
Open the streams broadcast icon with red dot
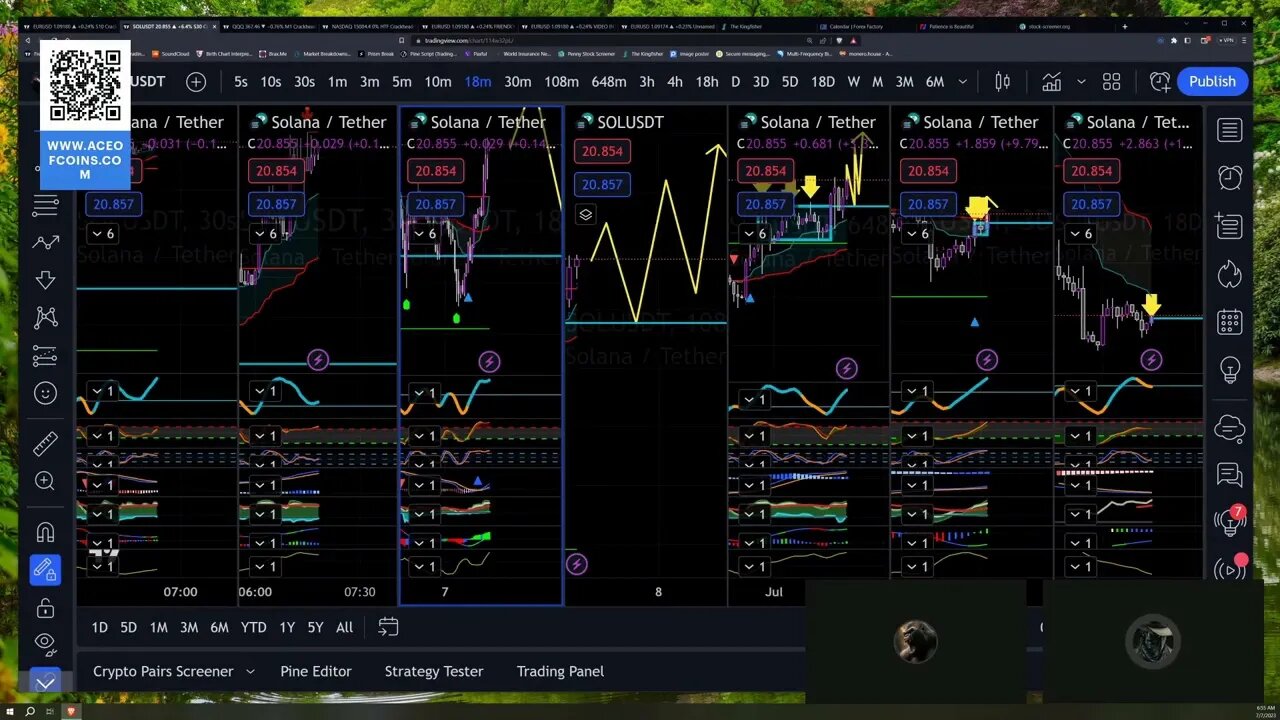[1229, 569]
